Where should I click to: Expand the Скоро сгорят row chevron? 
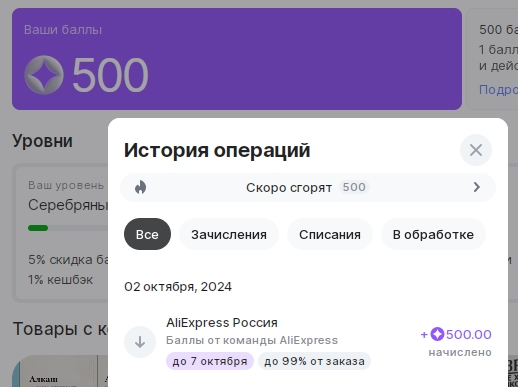click(x=477, y=187)
